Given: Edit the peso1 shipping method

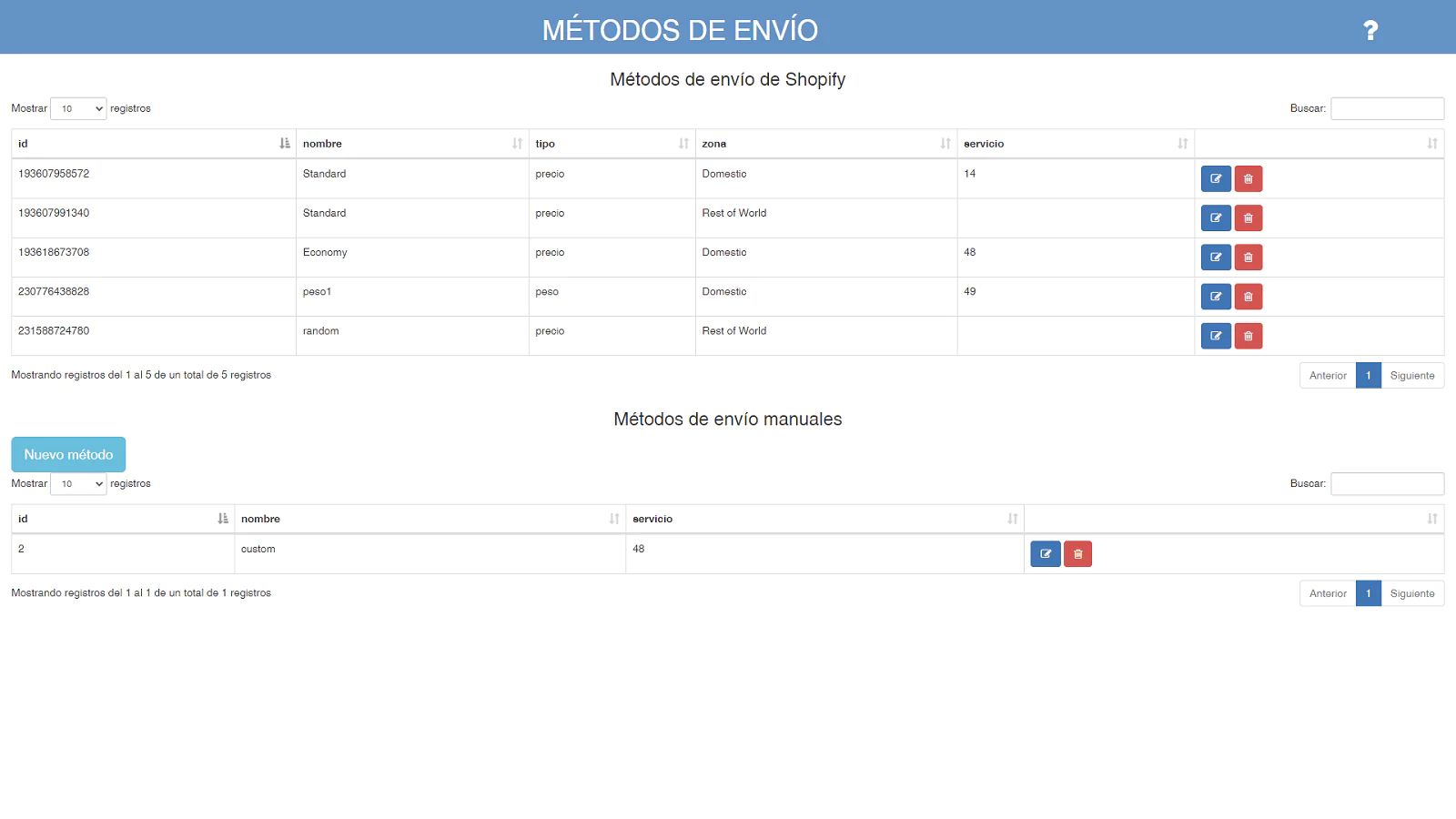Looking at the screenshot, I should click(1216, 297).
